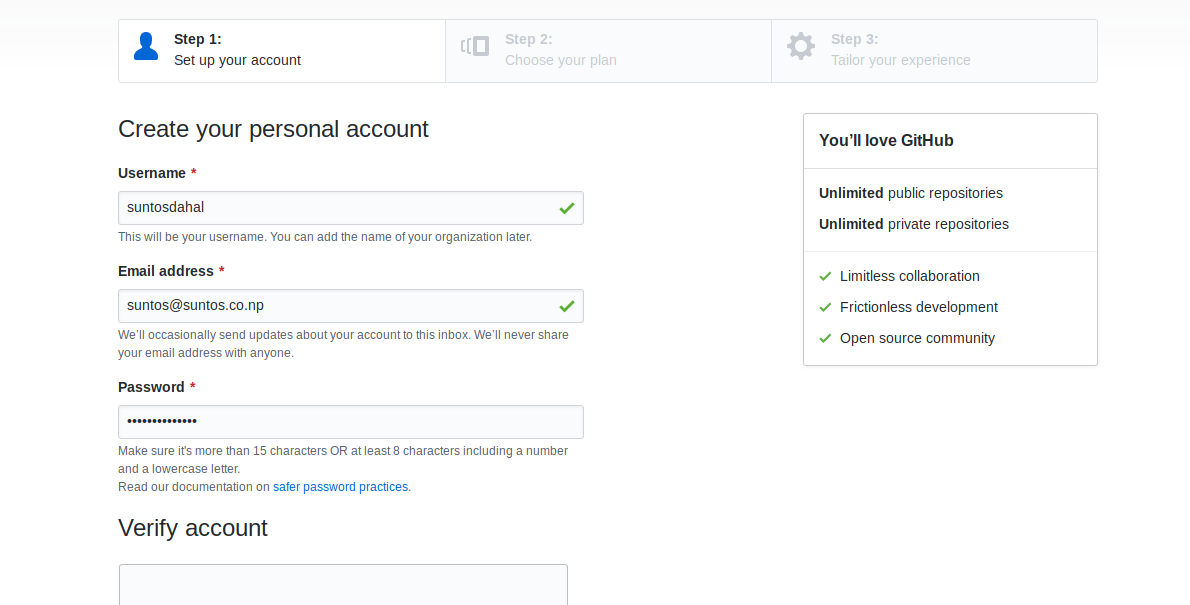The image size is (1190, 605).
Task: Click the Password label
Action: coord(151,387)
